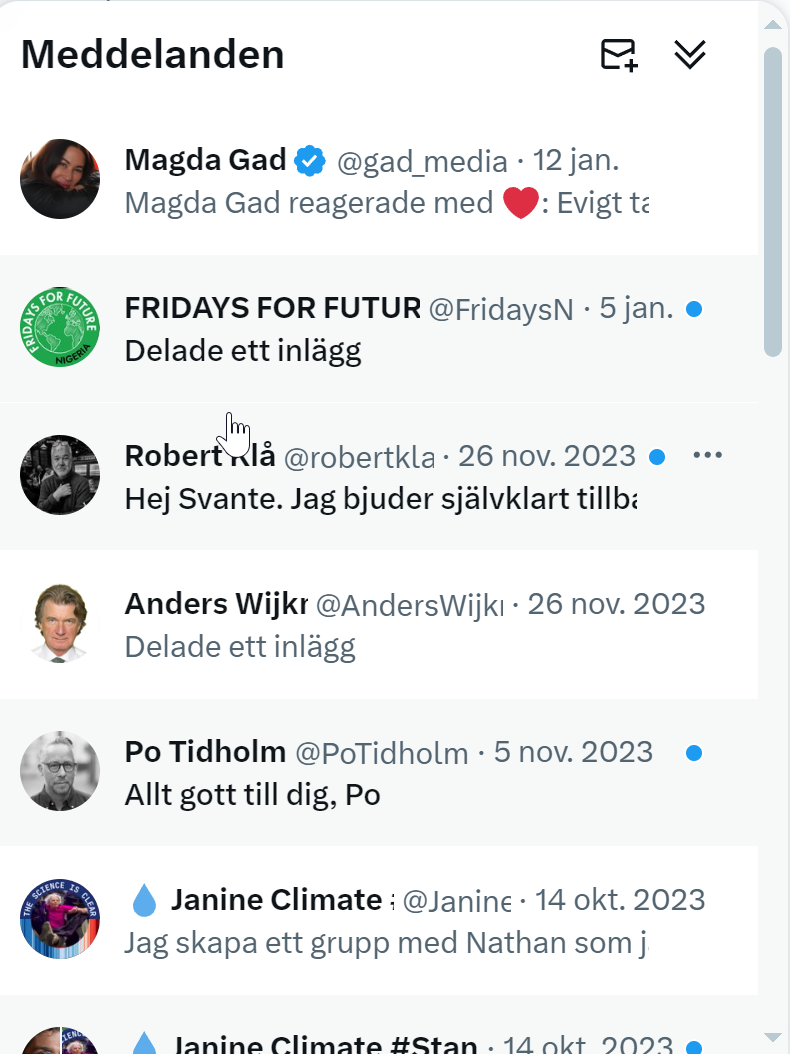This screenshot has width=790, height=1054.
Task: Click Po Tidholm's profile avatar
Action: (60, 771)
